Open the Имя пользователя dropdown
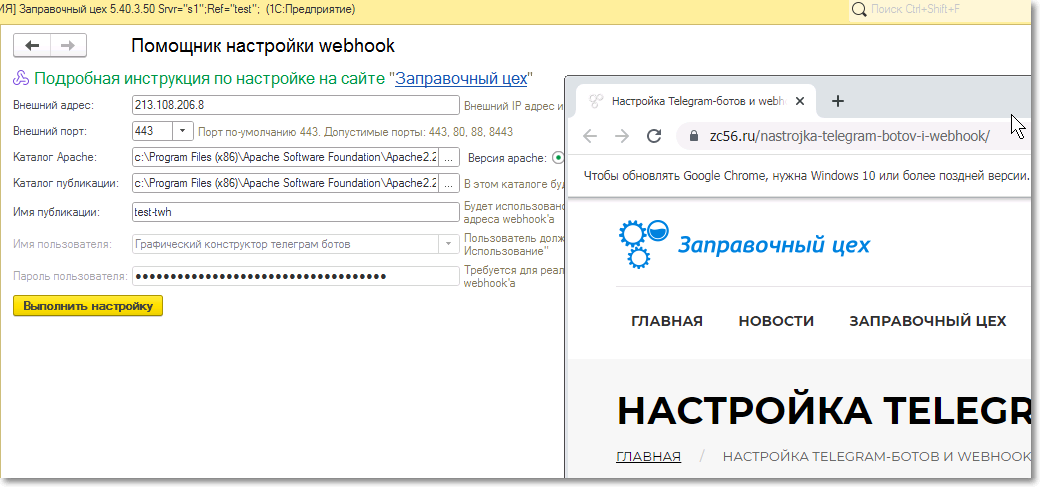This screenshot has height=487, width=1040. pos(447,244)
